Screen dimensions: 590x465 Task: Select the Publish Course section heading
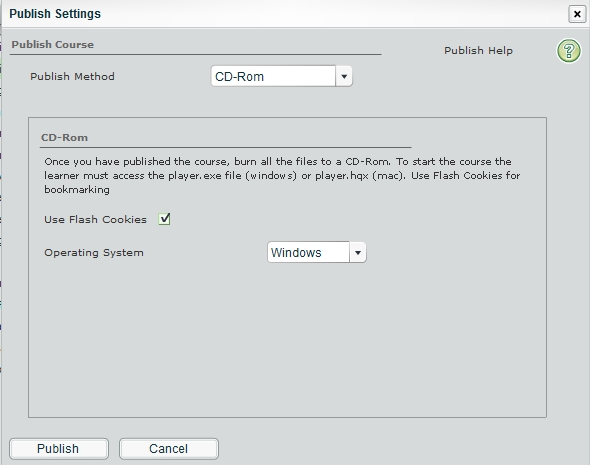coord(53,44)
